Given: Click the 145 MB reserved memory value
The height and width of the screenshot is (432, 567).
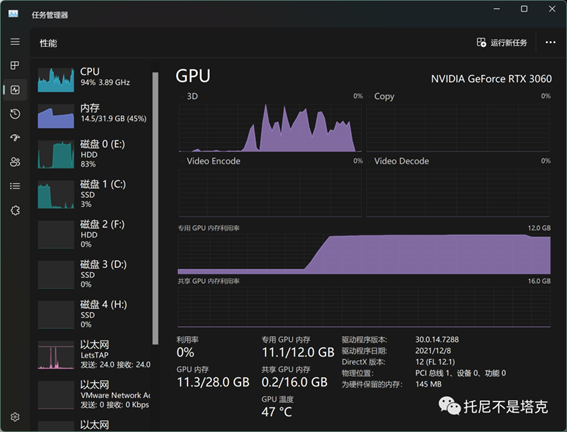Looking at the screenshot, I should 429,384.
